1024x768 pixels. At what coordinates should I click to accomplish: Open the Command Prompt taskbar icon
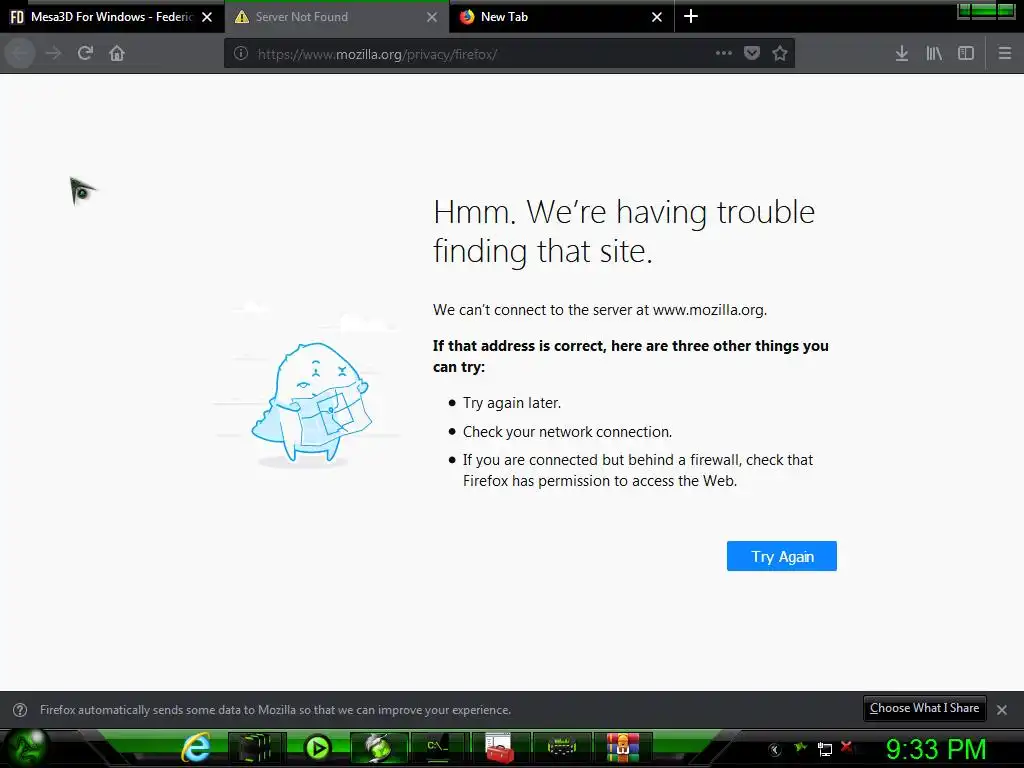438,748
